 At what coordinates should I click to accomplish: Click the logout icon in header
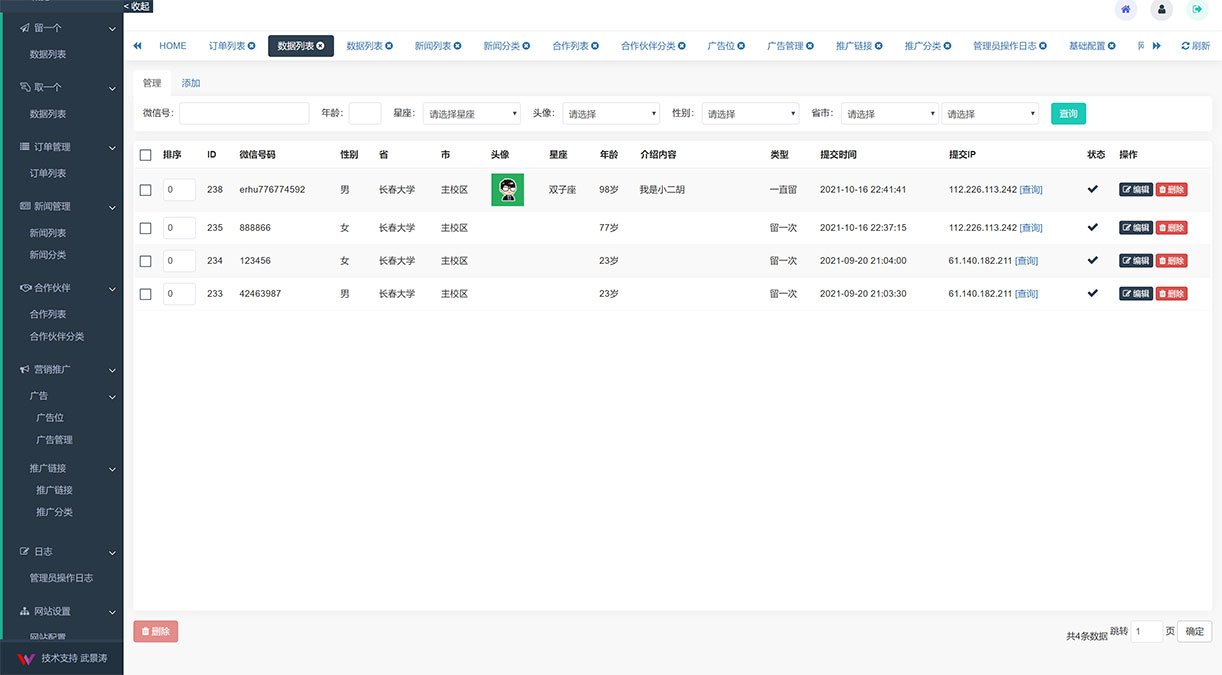pos(1197,9)
